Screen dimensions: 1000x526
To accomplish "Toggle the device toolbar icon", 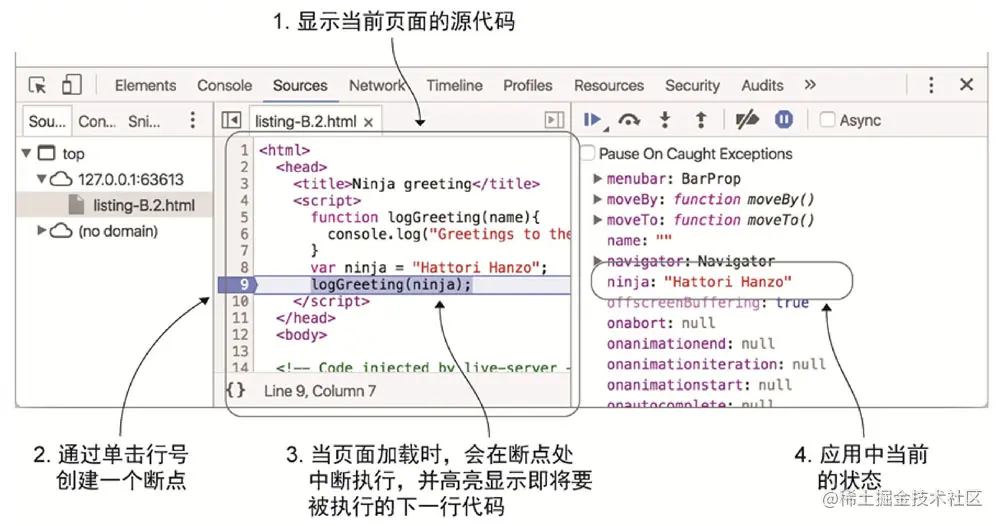I will [x=71, y=84].
